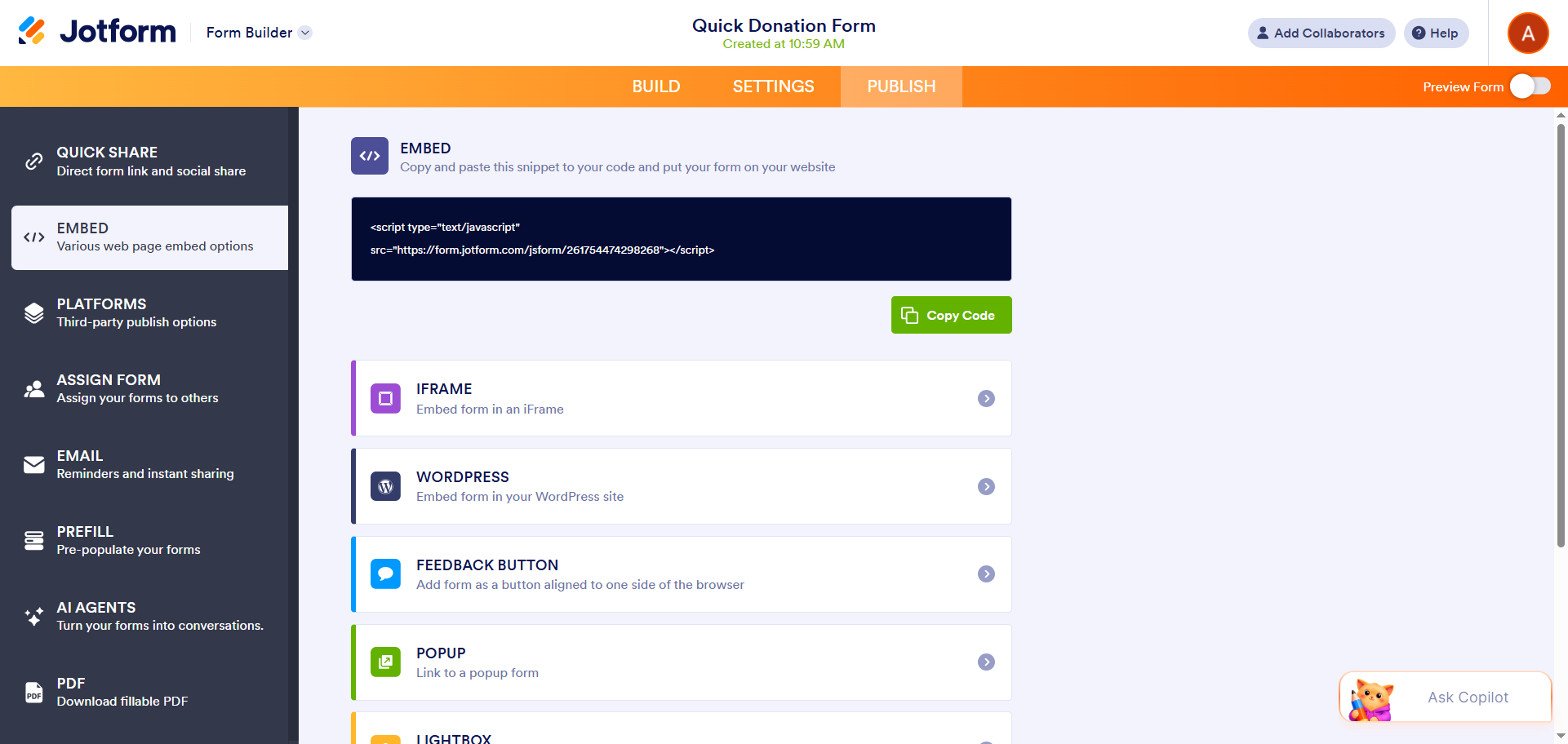Expand POPUP using its arrow chevron
The height and width of the screenshot is (744, 1568).
pos(986,662)
